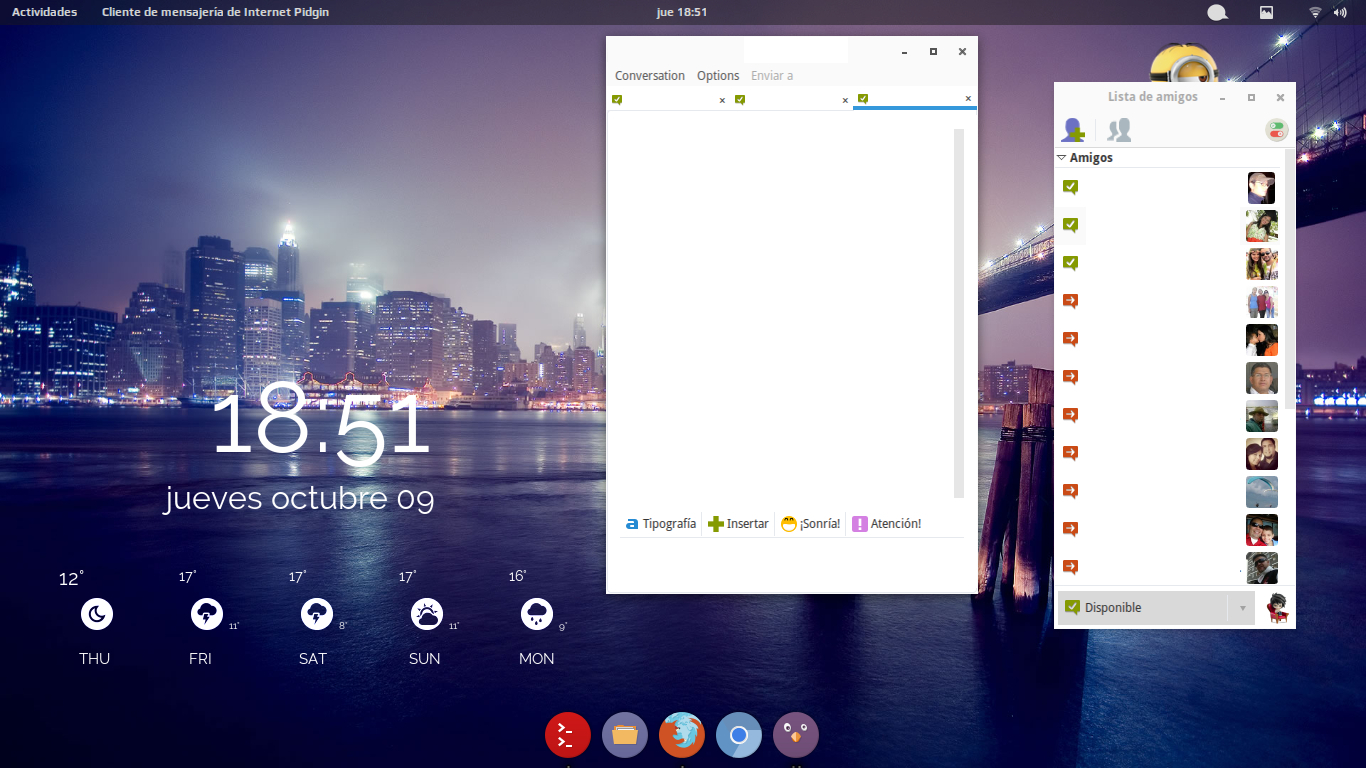The width and height of the screenshot is (1366, 768).
Task: Click the add buddy icon in Lista de amigos
Action: coord(1073,130)
